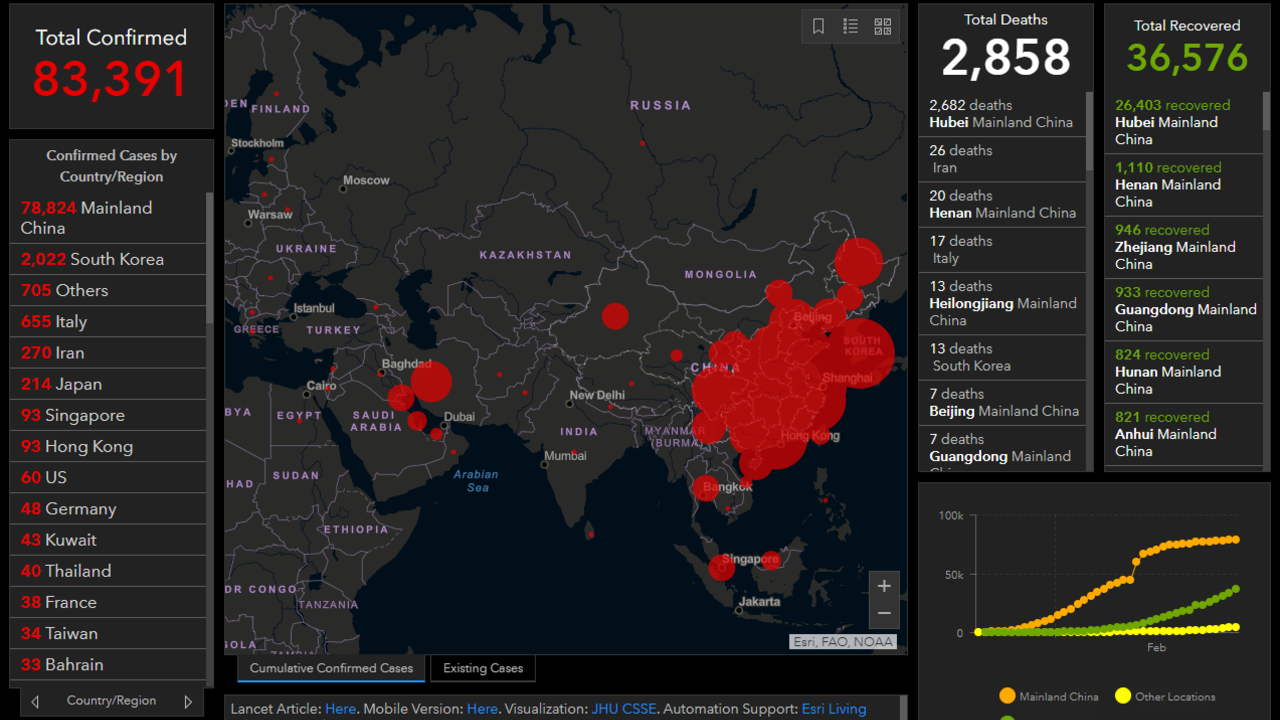
Task: Switch to Cumulative Confirmed Cases tab
Action: (x=331, y=669)
